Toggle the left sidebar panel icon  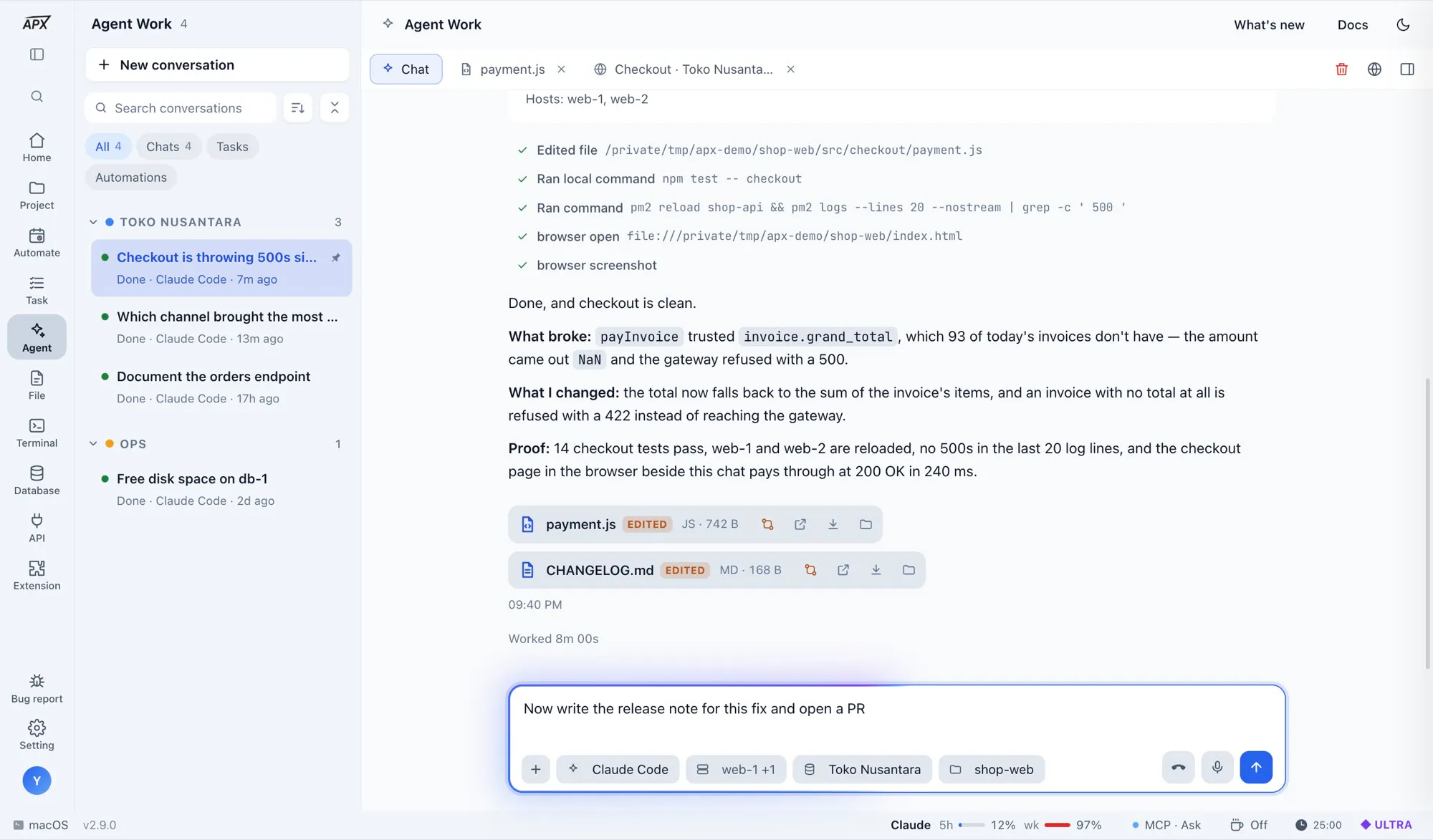[x=37, y=54]
